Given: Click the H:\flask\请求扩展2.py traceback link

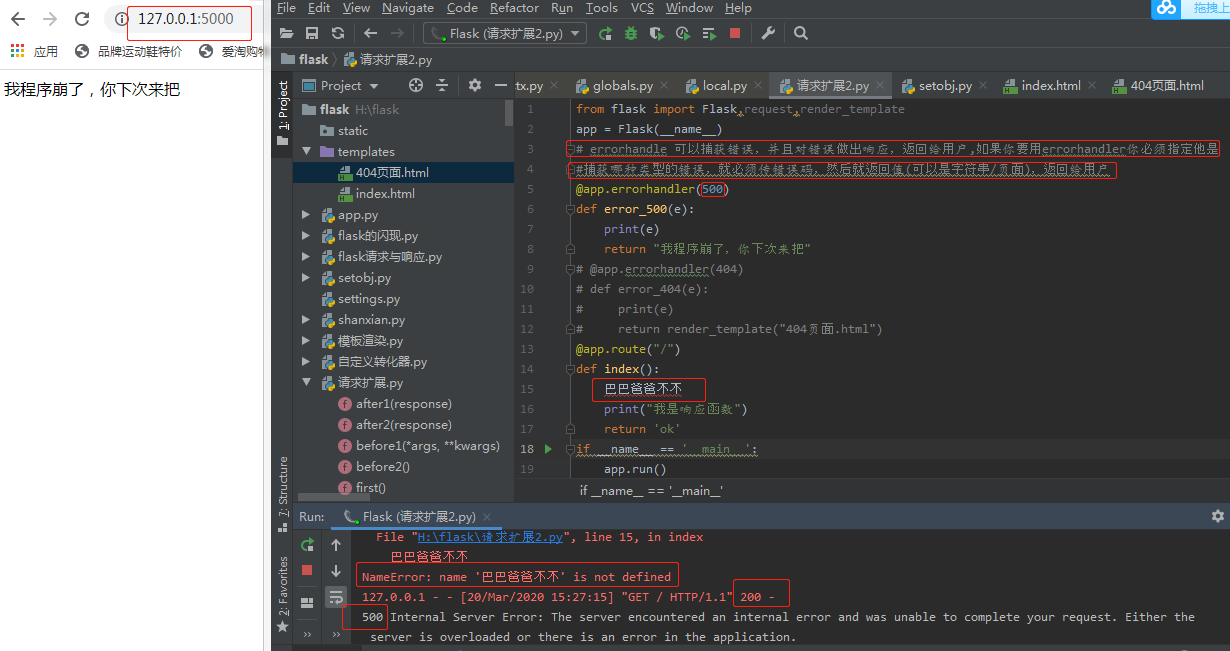Looking at the screenshot, I should click(490, 537).
